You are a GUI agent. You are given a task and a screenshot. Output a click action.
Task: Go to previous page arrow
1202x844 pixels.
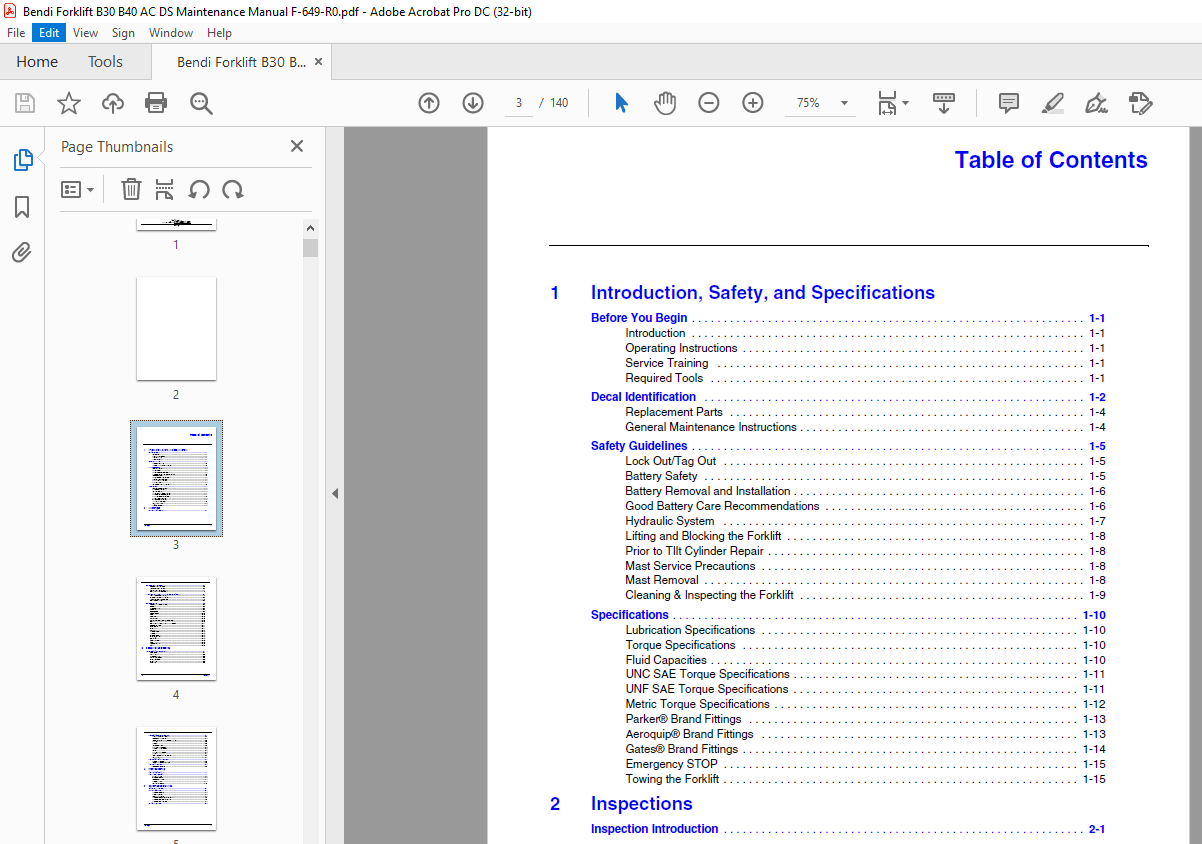tap(429, 103)
